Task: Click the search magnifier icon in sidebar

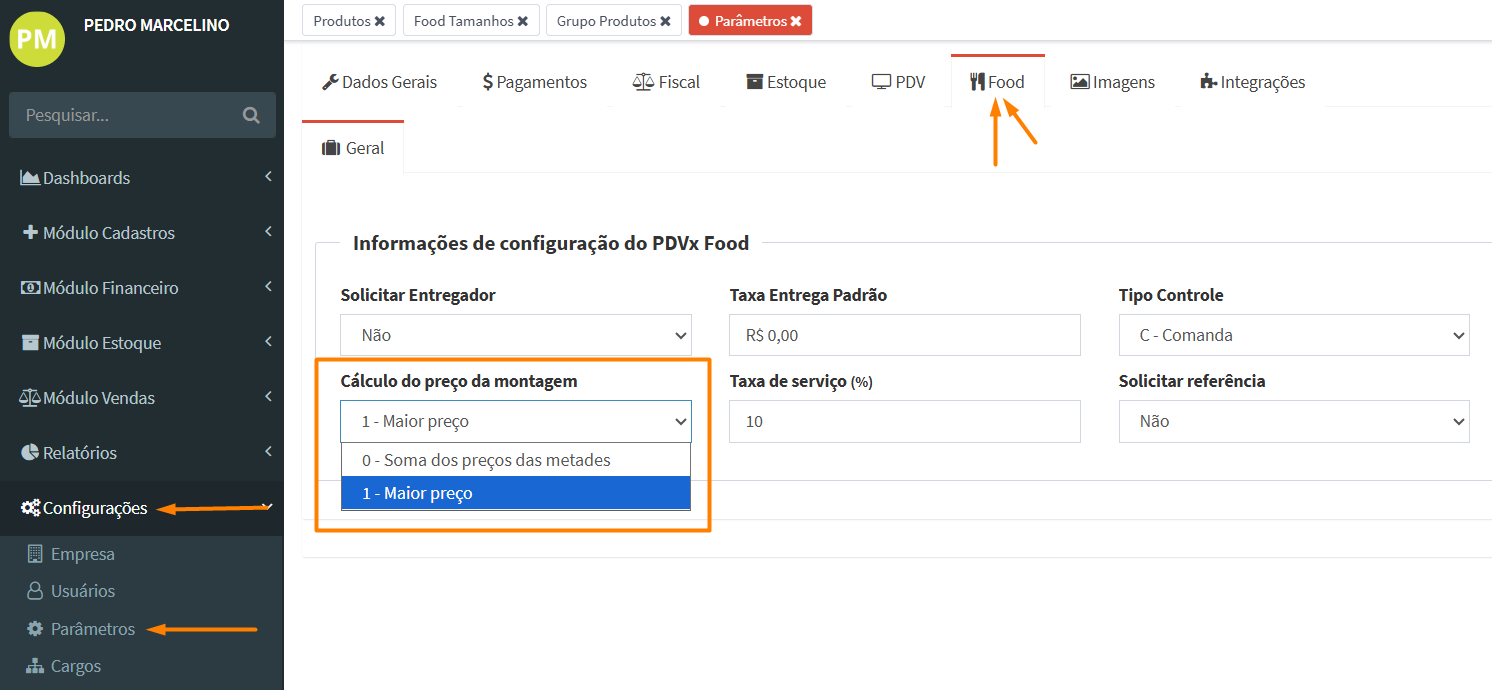Action: coord(251,115)
